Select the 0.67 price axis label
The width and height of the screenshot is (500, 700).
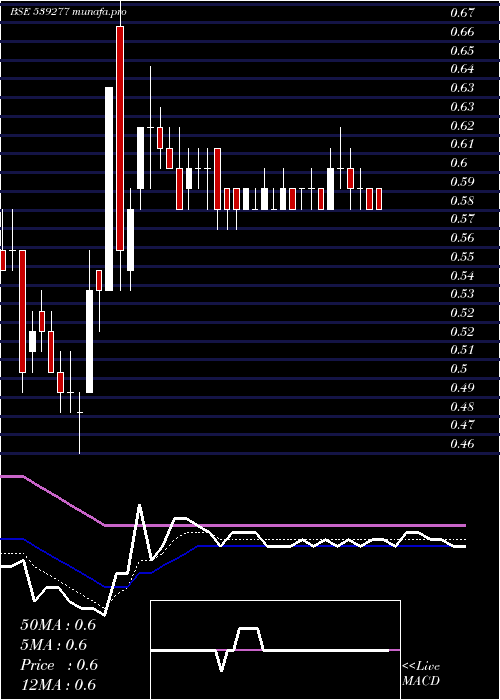tap(462, 13)
